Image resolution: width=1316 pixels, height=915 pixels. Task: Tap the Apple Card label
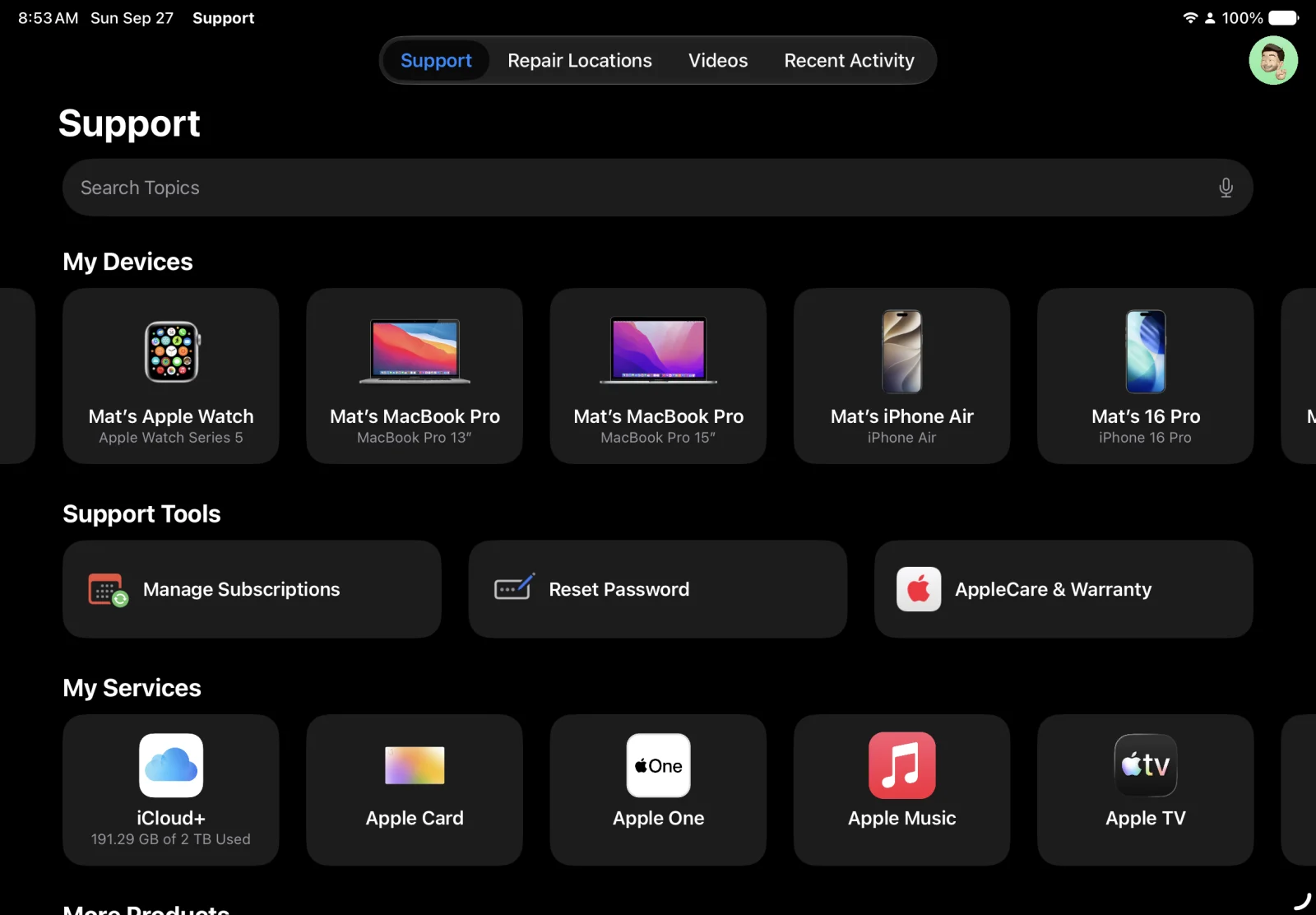(x=415, y=818)
